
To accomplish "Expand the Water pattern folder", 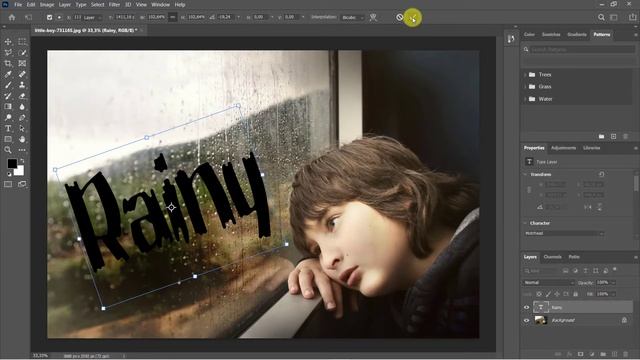I will point(525,99).
